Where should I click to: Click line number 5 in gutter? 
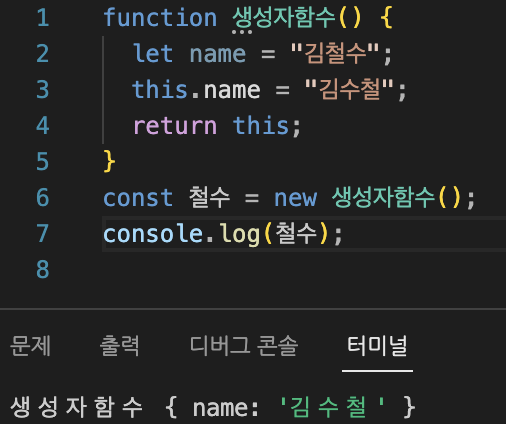[x=43, y=162]
